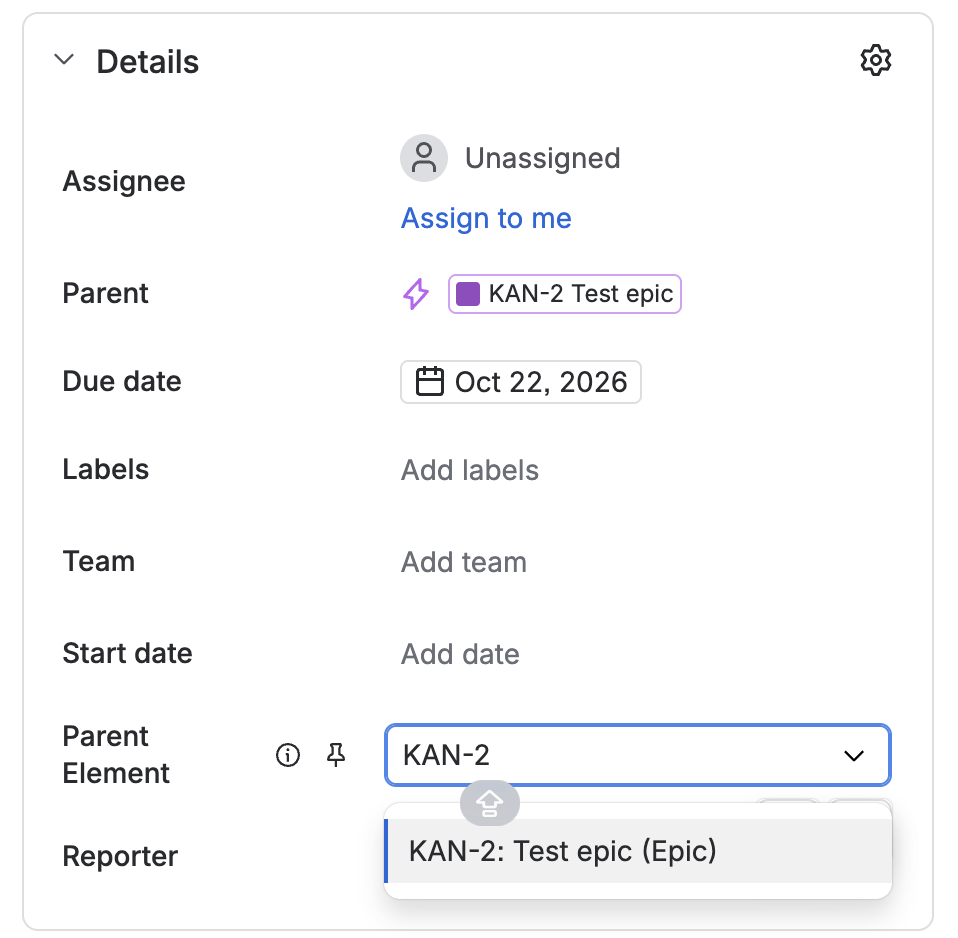The image size is (958, 938).
Task: Open the Details settings gear
Action: pyautogui.click(x=876, y=60)
